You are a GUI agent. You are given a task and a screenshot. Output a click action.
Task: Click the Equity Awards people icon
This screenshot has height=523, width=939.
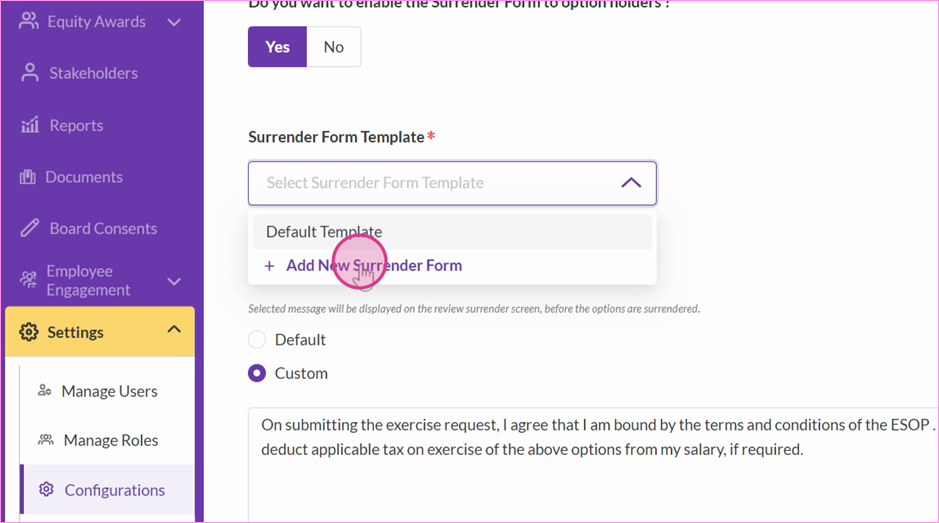29,22
